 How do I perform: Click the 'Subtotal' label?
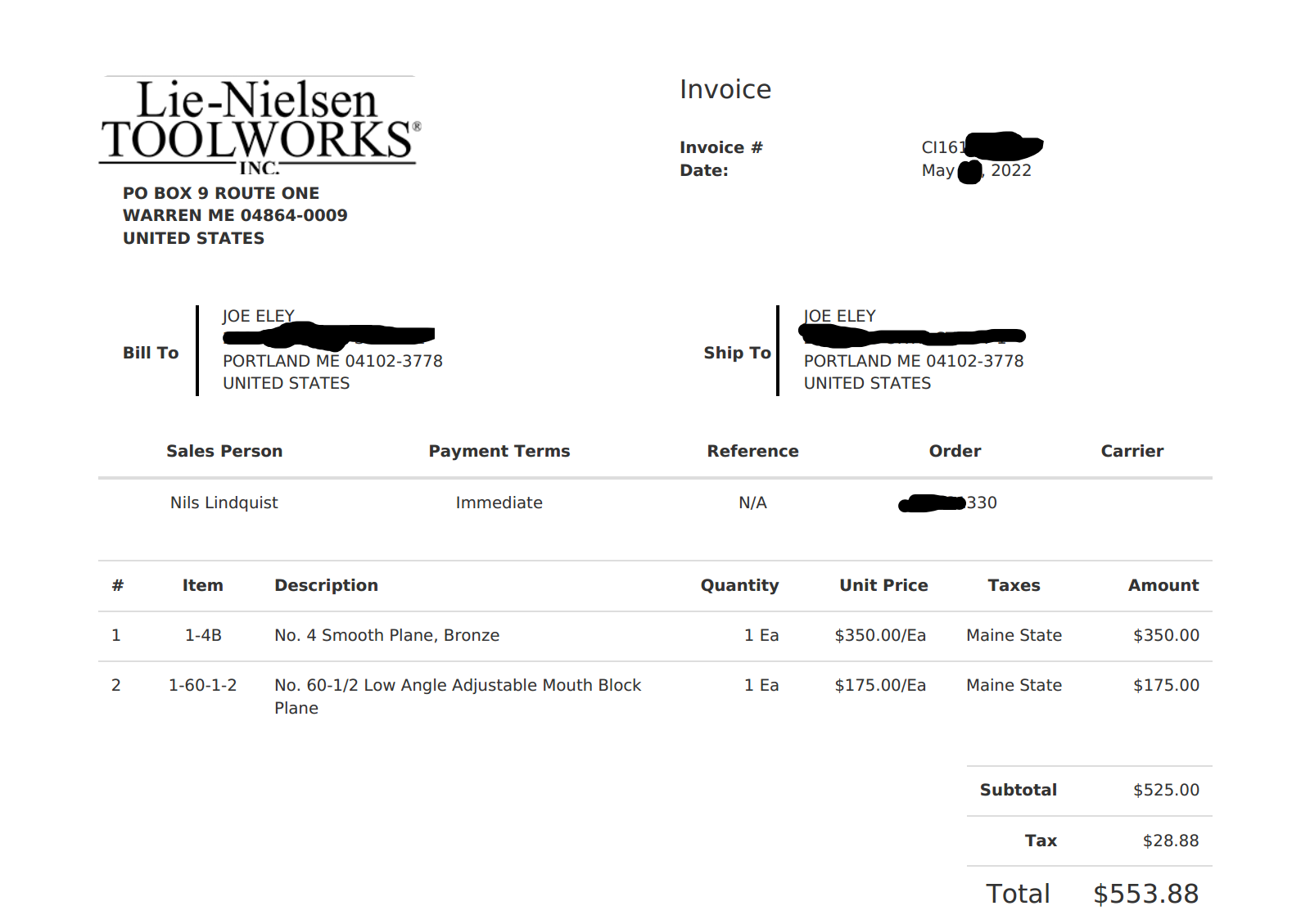pyautogui.click(x=1019, y=790)
